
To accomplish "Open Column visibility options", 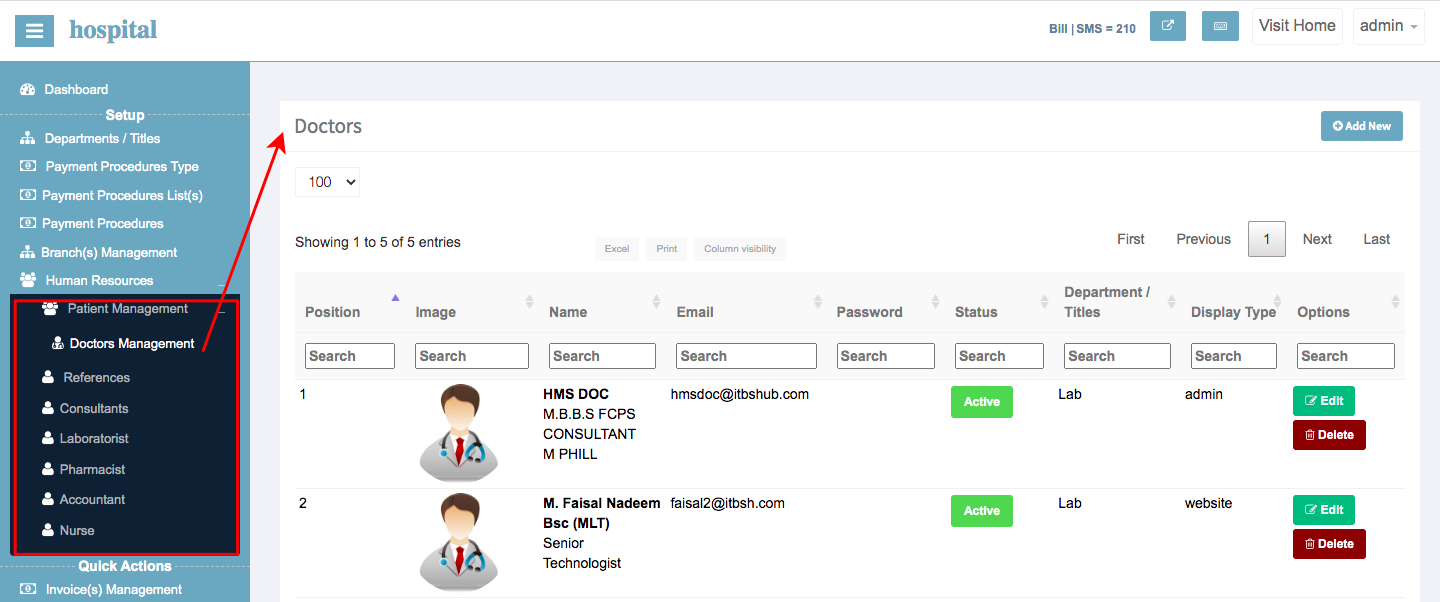I will 740,248.
